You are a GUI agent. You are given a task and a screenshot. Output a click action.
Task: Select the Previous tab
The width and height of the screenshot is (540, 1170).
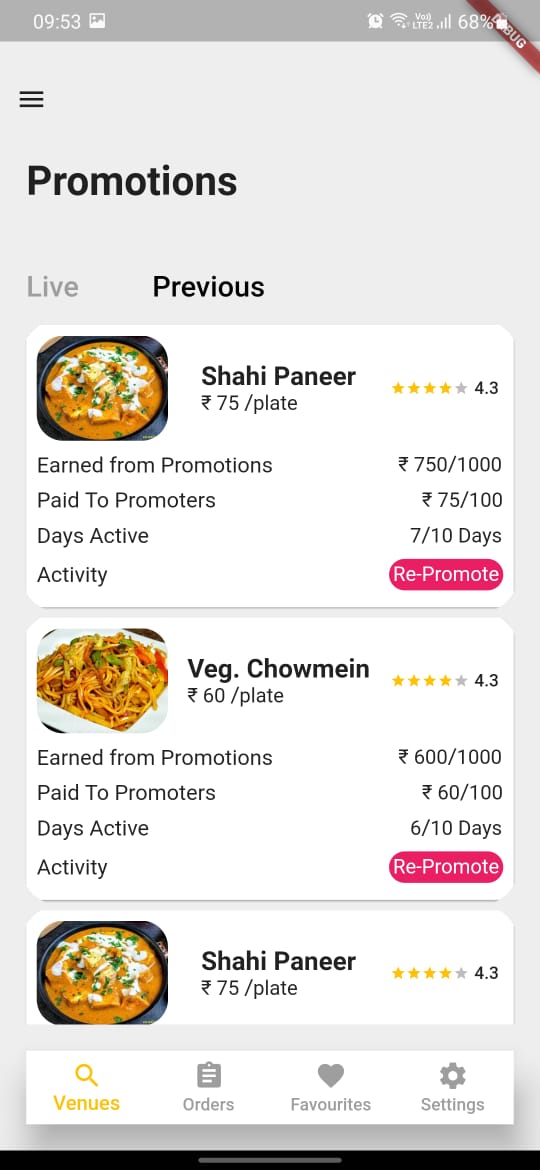[208, 287]
